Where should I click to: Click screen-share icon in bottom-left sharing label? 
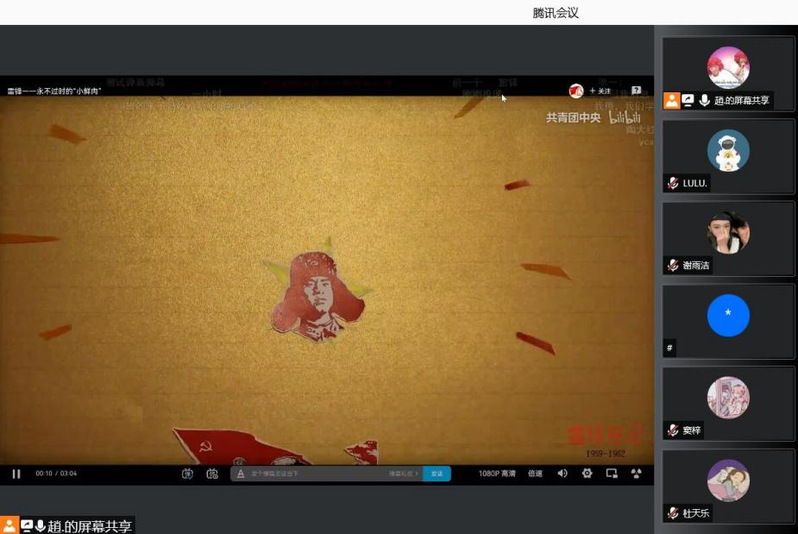(26, 525)
